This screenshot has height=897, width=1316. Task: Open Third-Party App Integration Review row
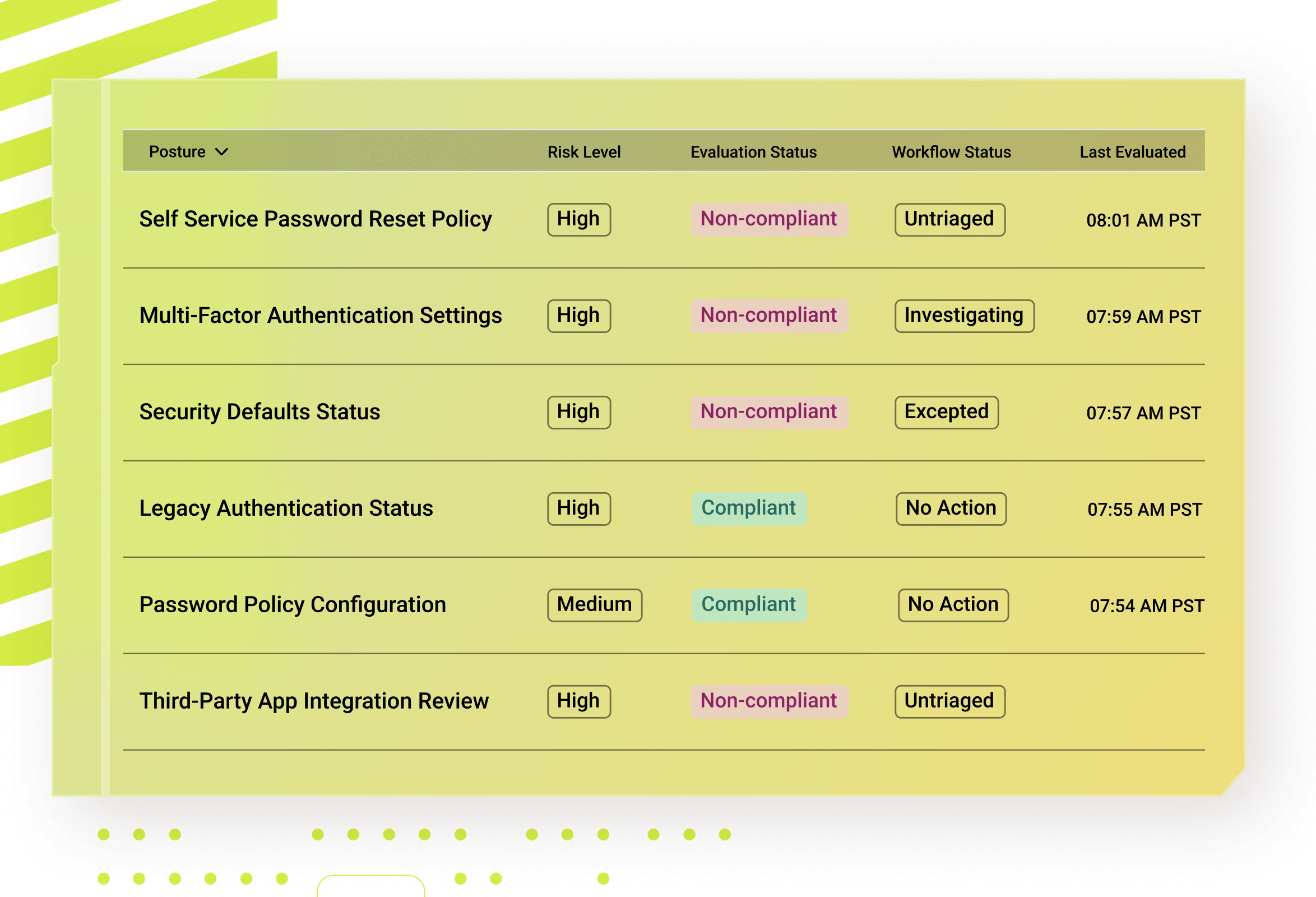click(x=664, y=701)
